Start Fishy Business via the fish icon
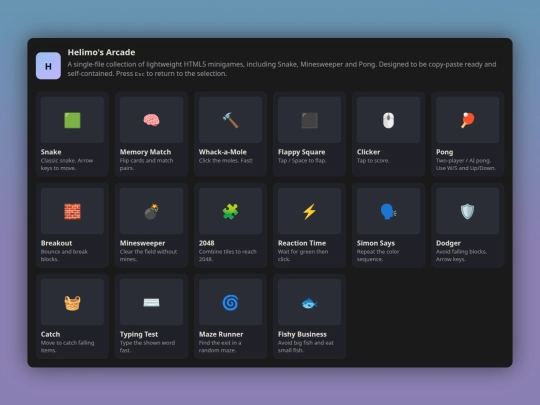The width and height of the screenshot is (540, 405). pos(309,303)
